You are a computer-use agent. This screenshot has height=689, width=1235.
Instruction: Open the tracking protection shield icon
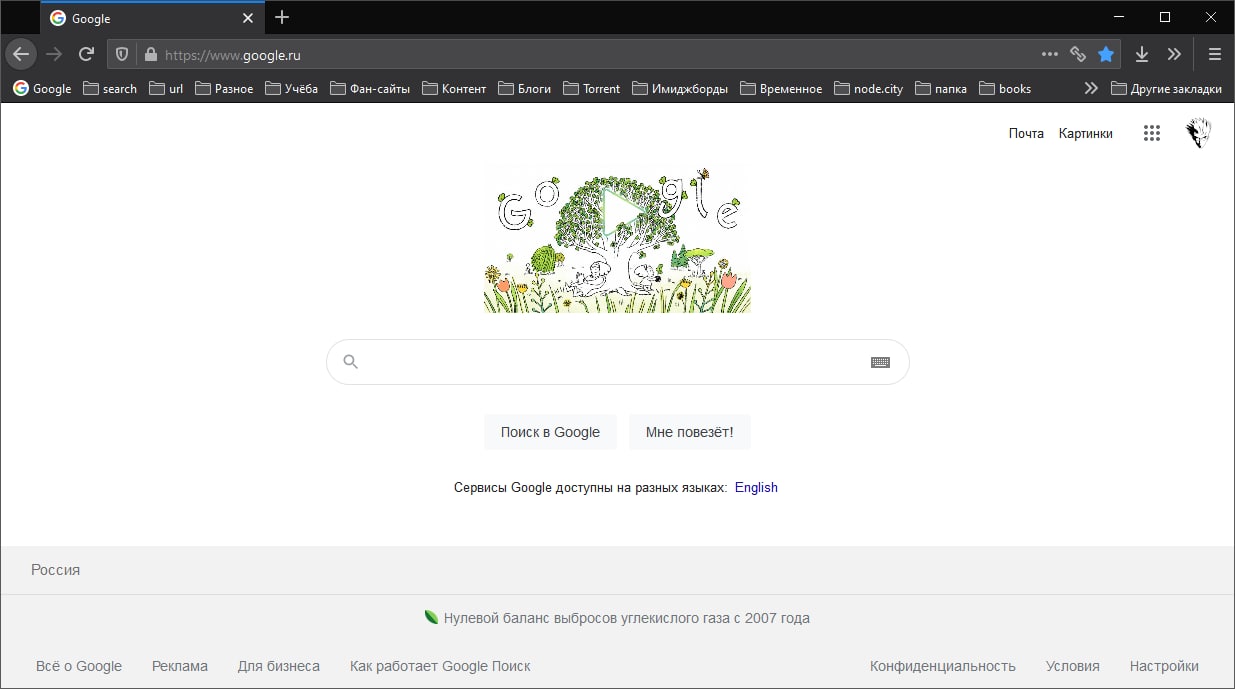click(x=123, y=55)
